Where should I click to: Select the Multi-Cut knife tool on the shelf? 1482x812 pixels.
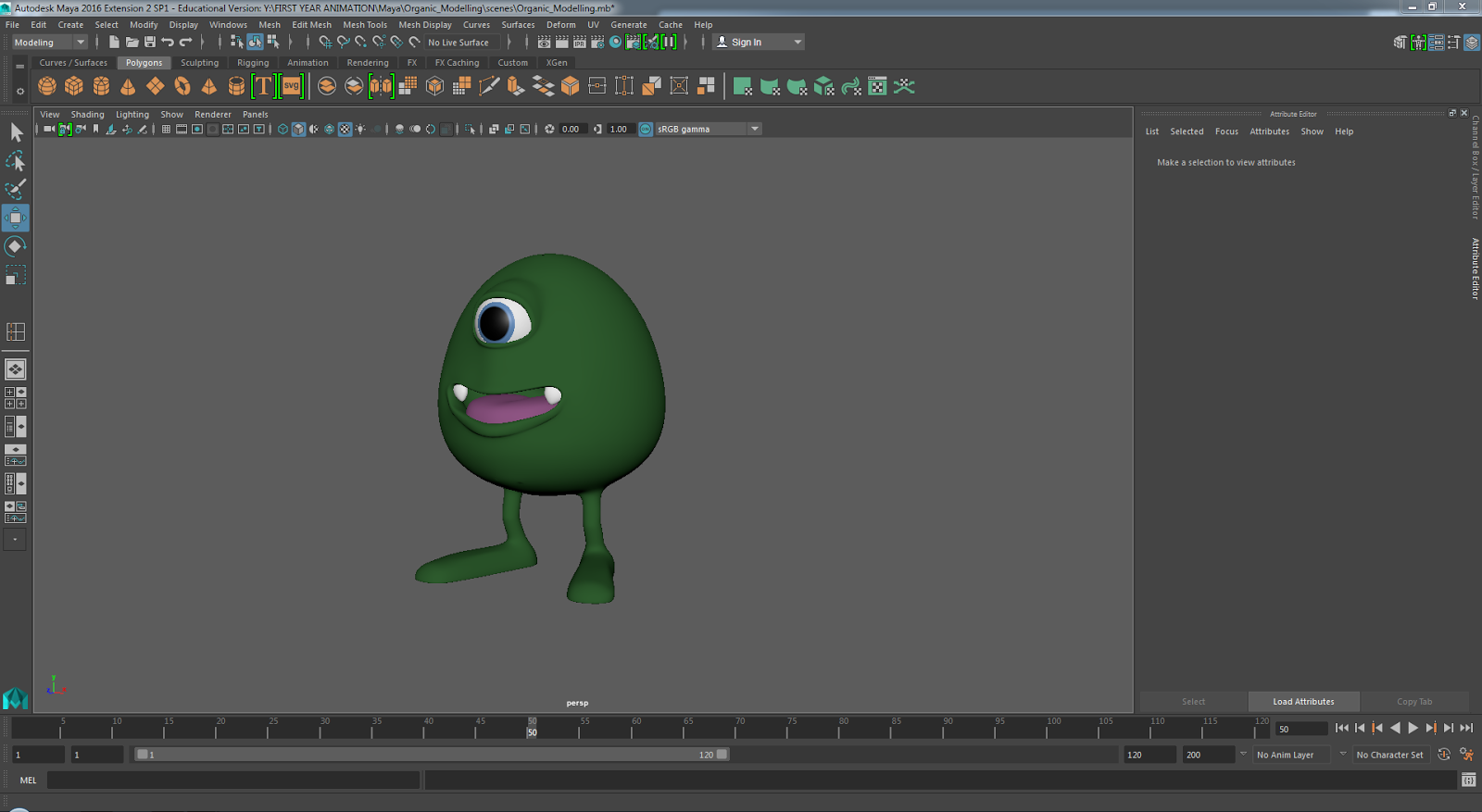click(x=489, y=86)
